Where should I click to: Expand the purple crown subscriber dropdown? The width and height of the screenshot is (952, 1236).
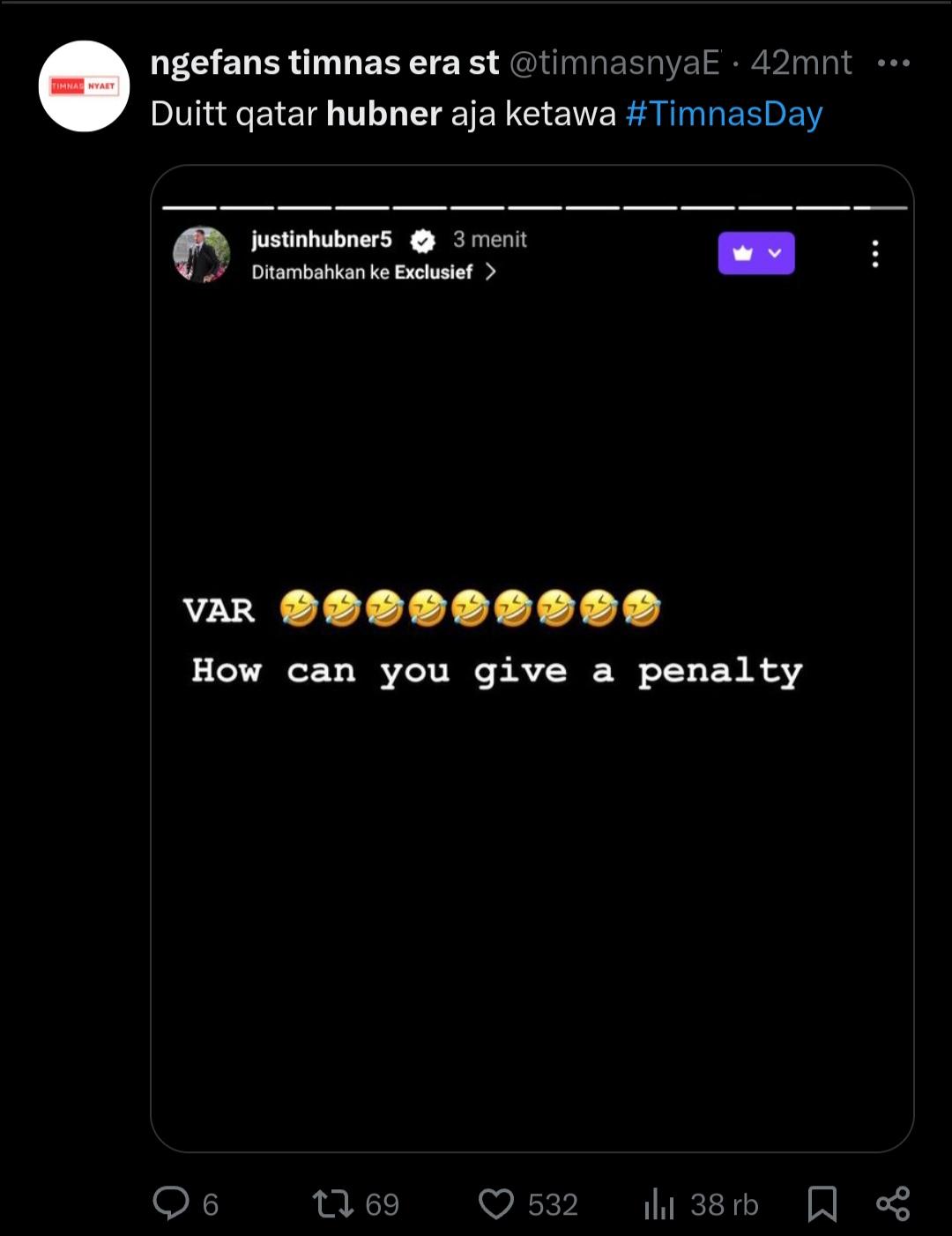[756, 253]
